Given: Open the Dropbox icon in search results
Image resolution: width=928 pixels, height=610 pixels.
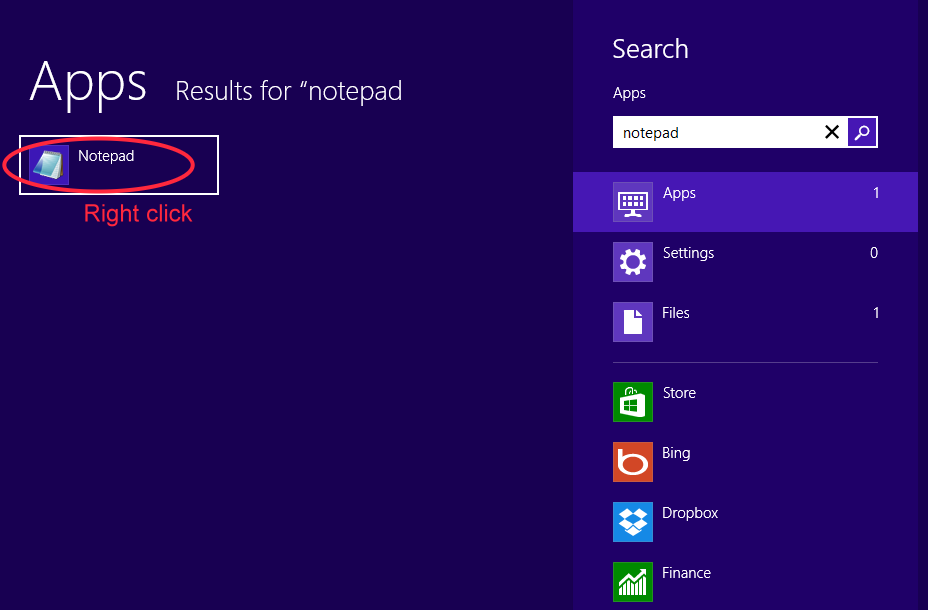Looking at the screenshot, I should click(x=632, y=522).
